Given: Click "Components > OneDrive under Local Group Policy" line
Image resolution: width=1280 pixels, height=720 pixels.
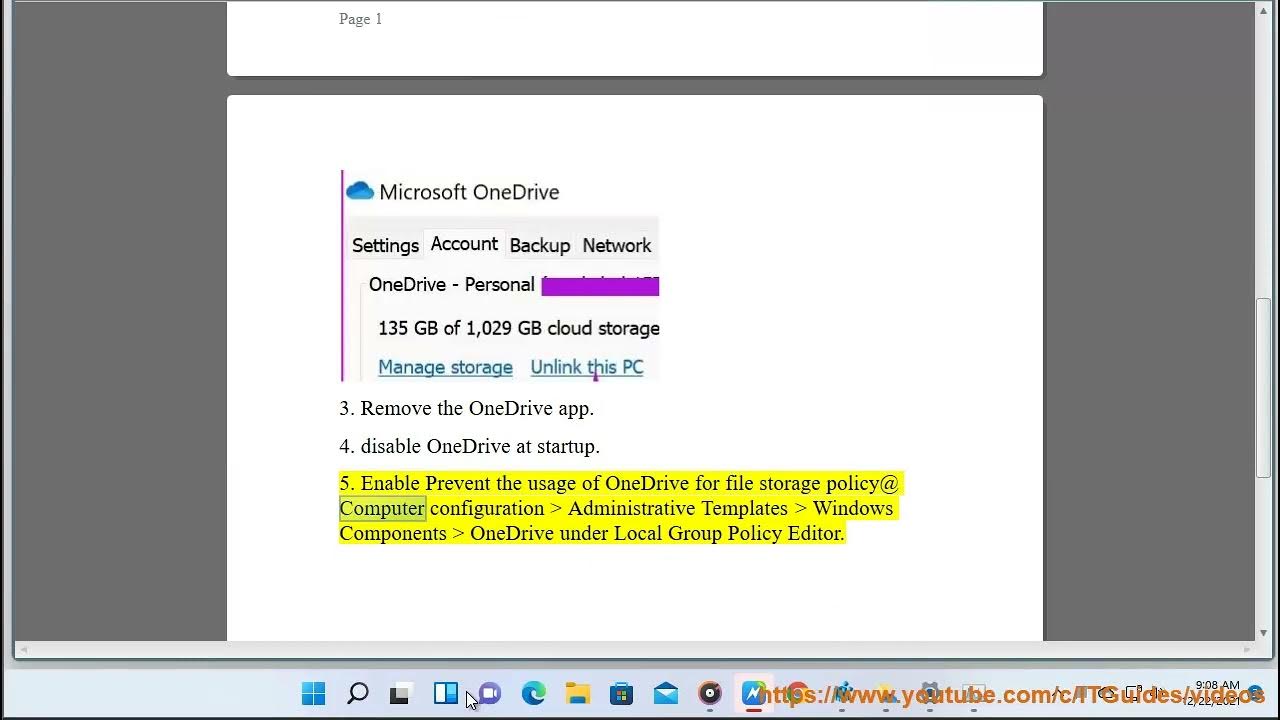Looking at the screenshot, I should (x=592, y=533).
